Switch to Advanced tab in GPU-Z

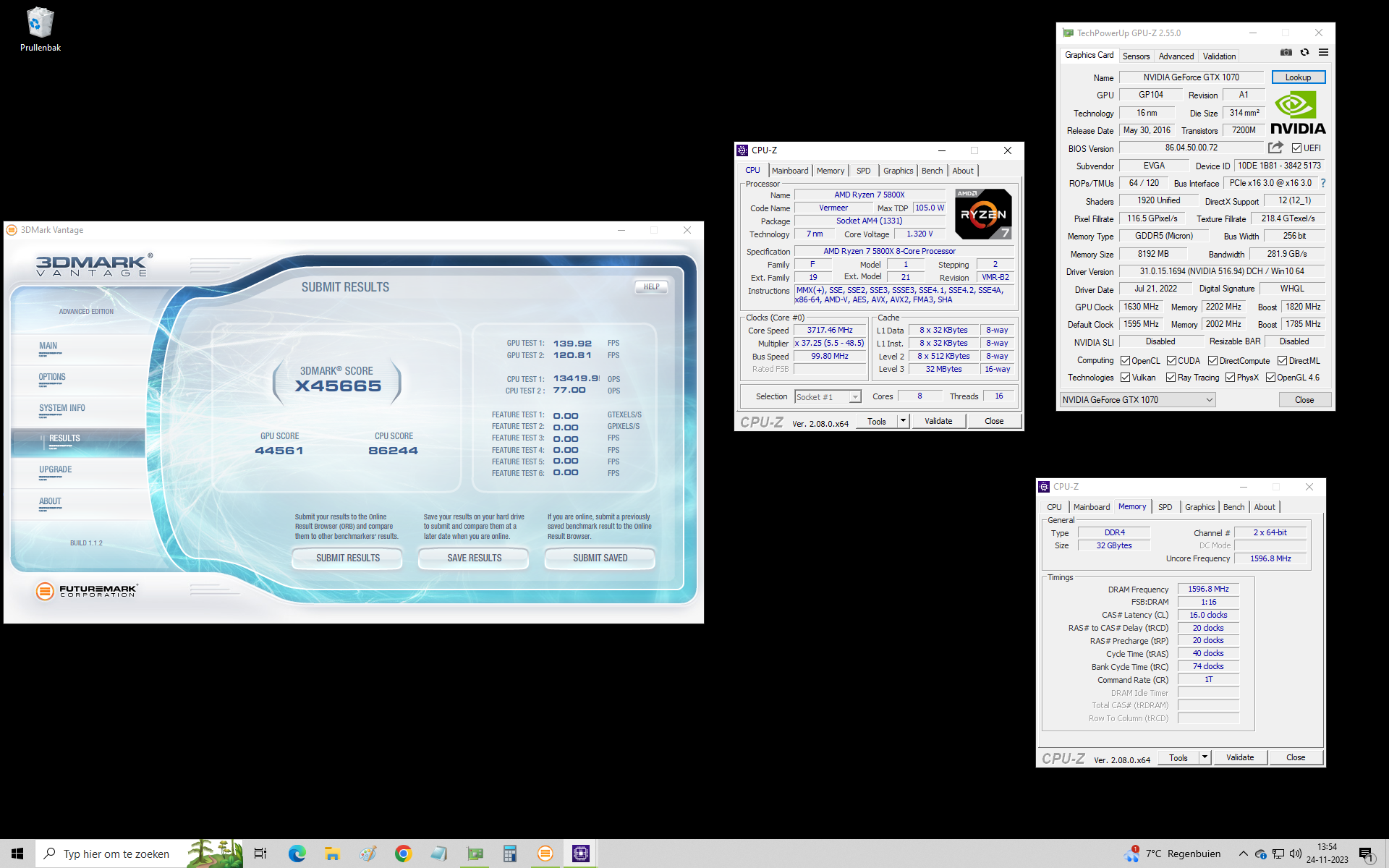1176,56
